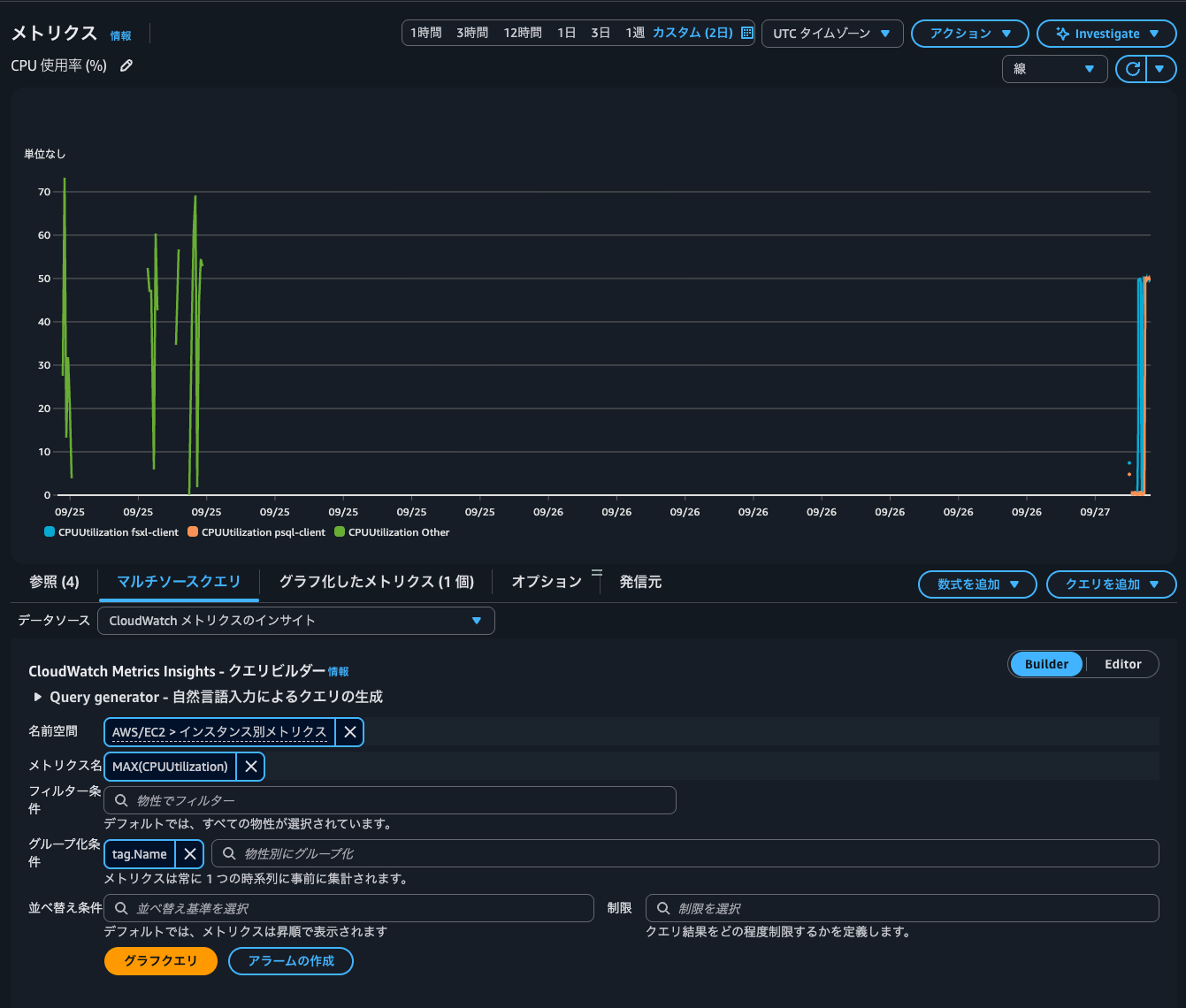Screen dimensions: 1186x1008
Task: Click the Investigate sparkle icon
Action: pos(1062,34)
